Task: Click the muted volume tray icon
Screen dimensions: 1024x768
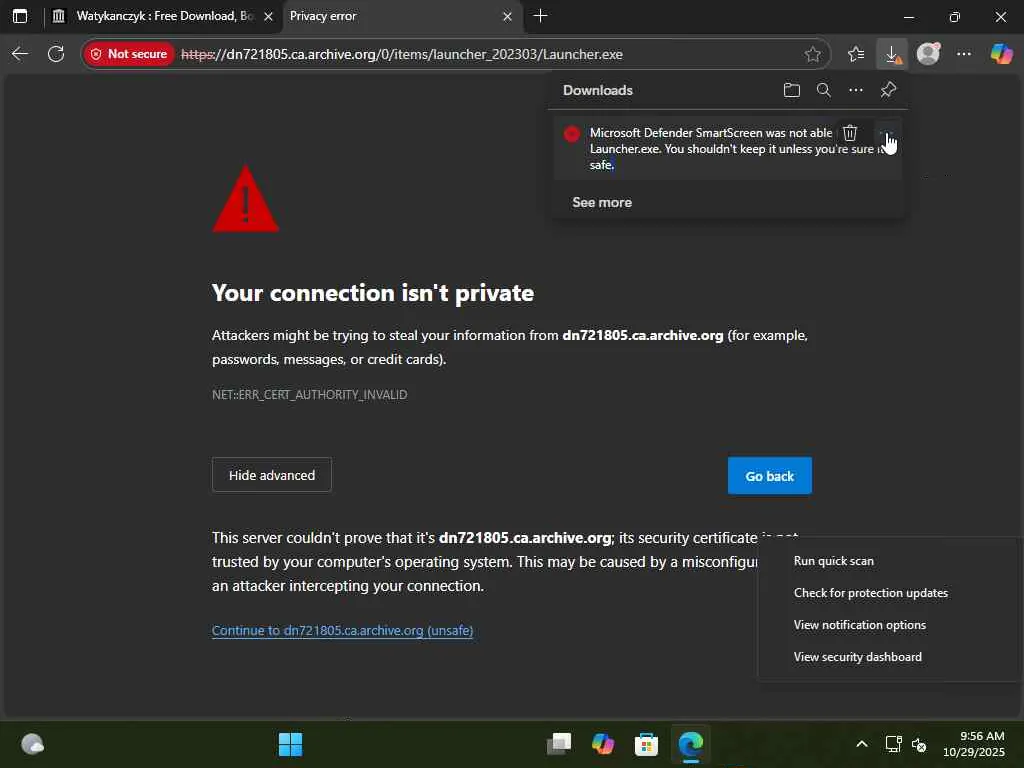Action: point(919,744)
